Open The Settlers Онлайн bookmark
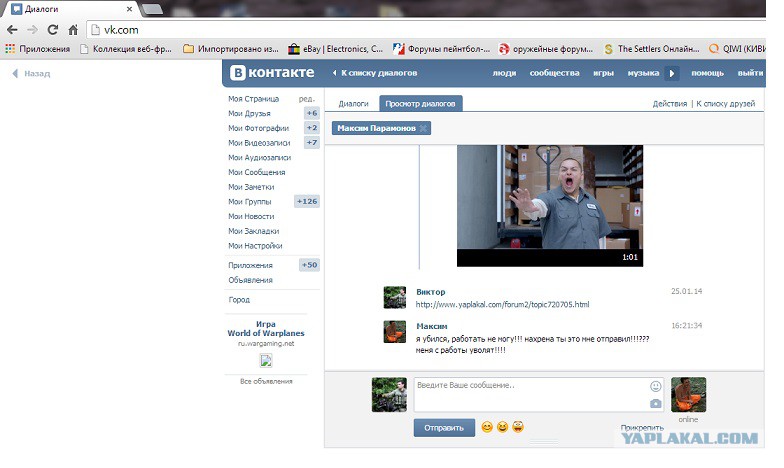 (x=652, y=49)
